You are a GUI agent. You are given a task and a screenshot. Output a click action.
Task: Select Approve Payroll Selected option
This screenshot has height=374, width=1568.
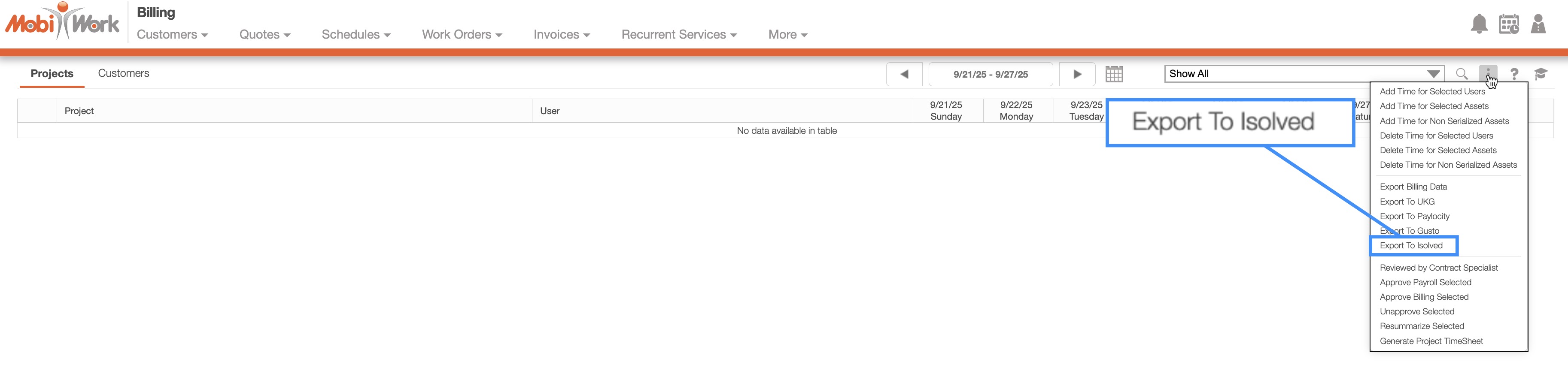(1425, 283)
